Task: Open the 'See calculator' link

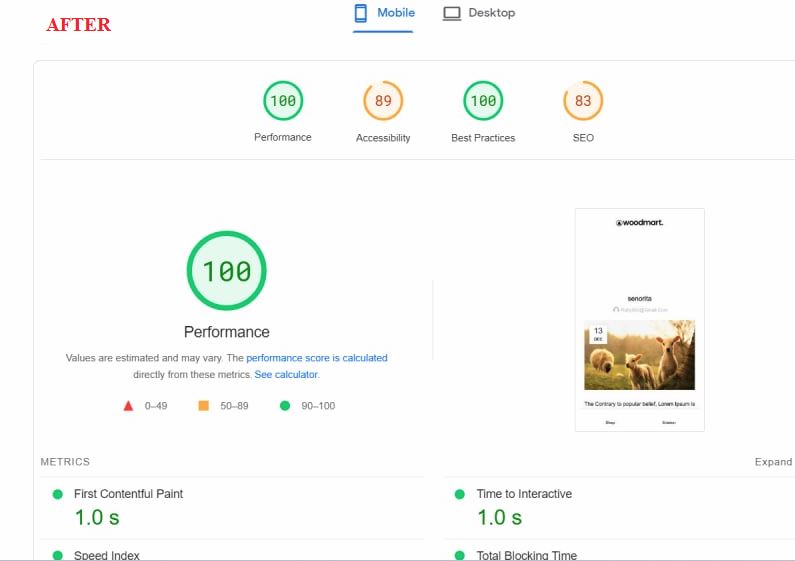Action: pos(286,374)
